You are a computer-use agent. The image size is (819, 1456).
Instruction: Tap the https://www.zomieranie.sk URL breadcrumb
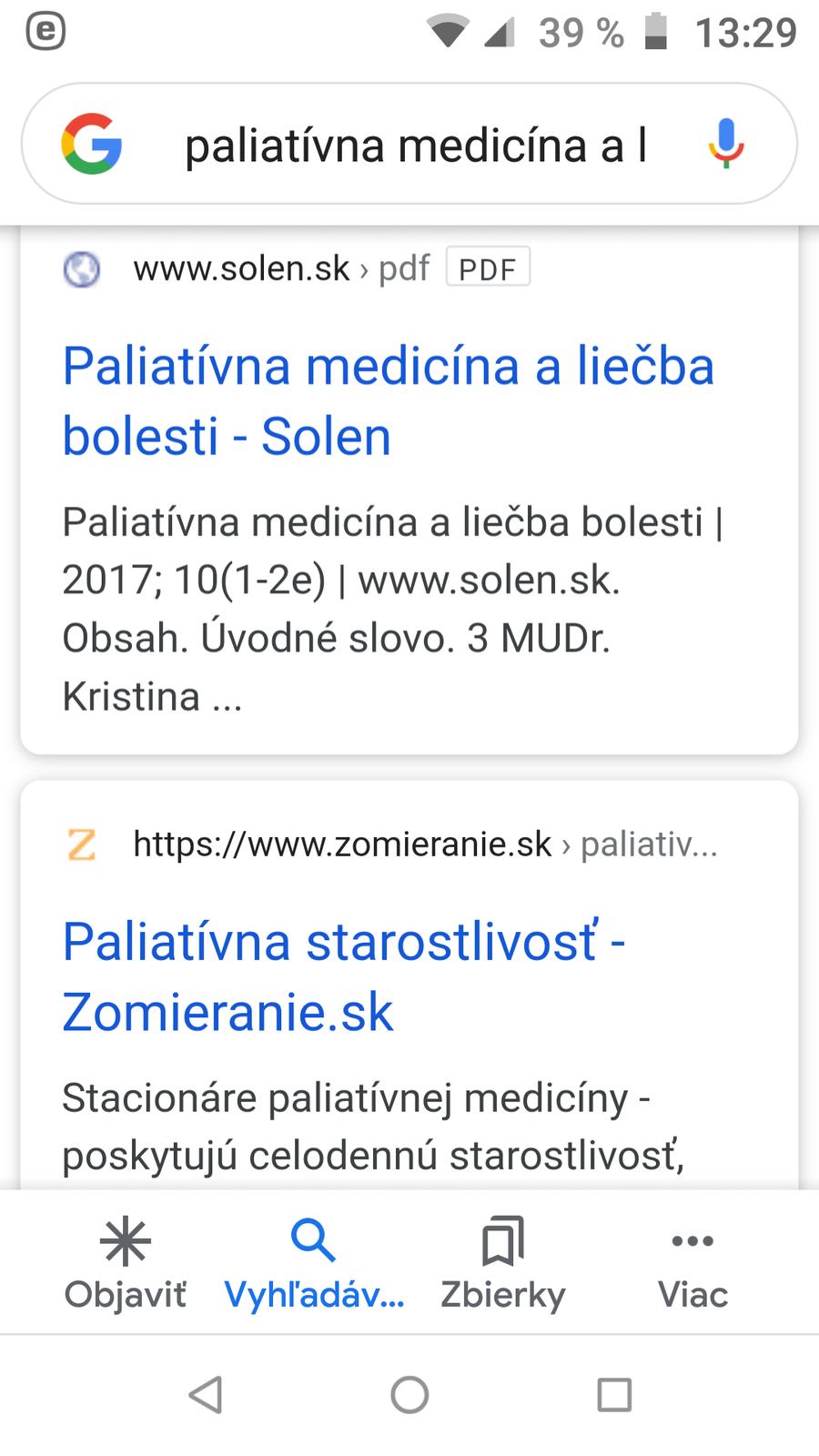coord(342,844)
